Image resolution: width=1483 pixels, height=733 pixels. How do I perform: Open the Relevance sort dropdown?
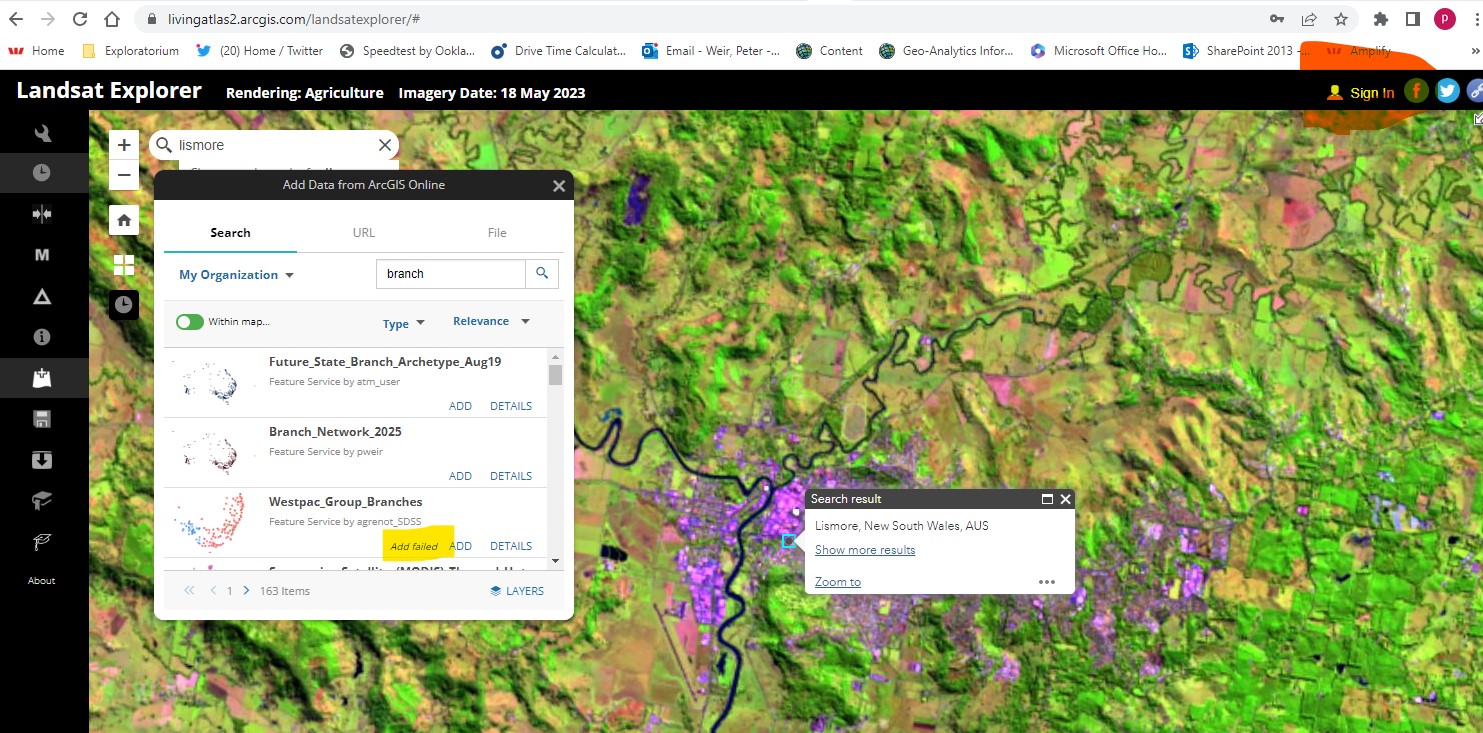point(489,320)
